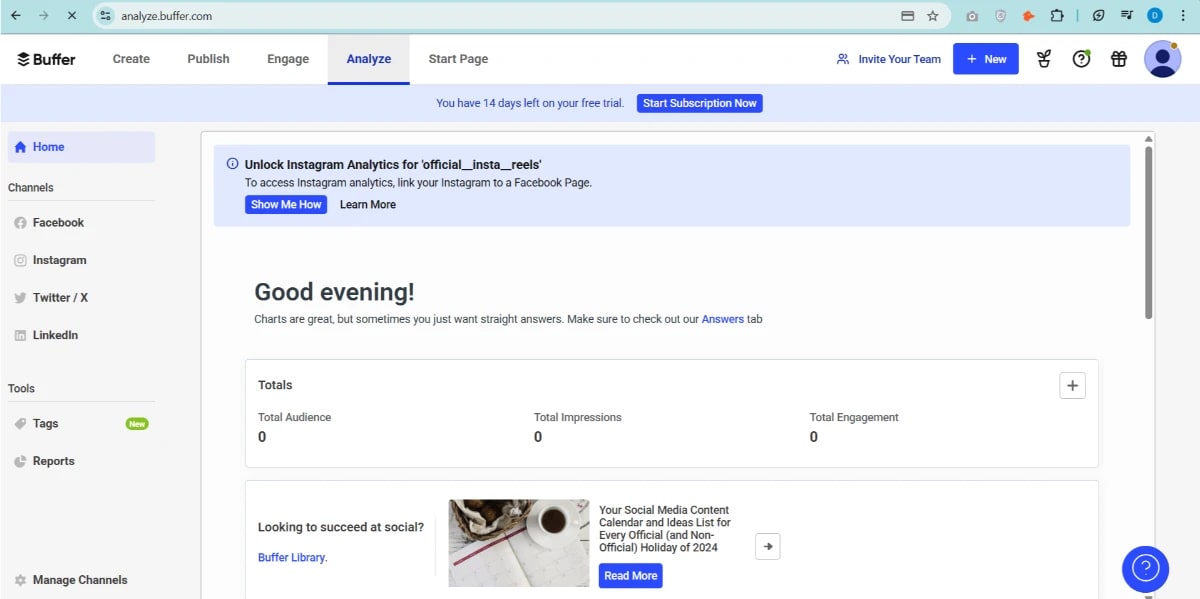Select the LinkedIn channel
Image resolution: width=1200 pixels, height=599 pixels.
(x=55, y=334)
